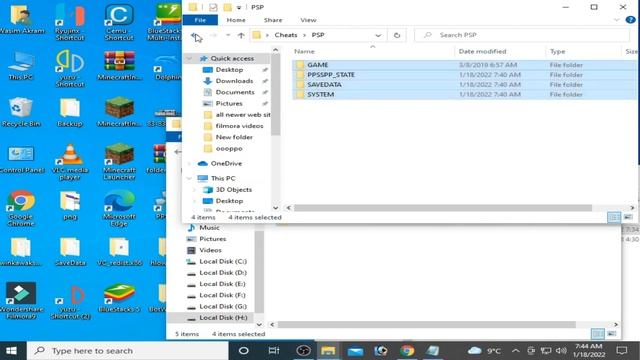Open Pictures in Quick access

click(229, 104)
